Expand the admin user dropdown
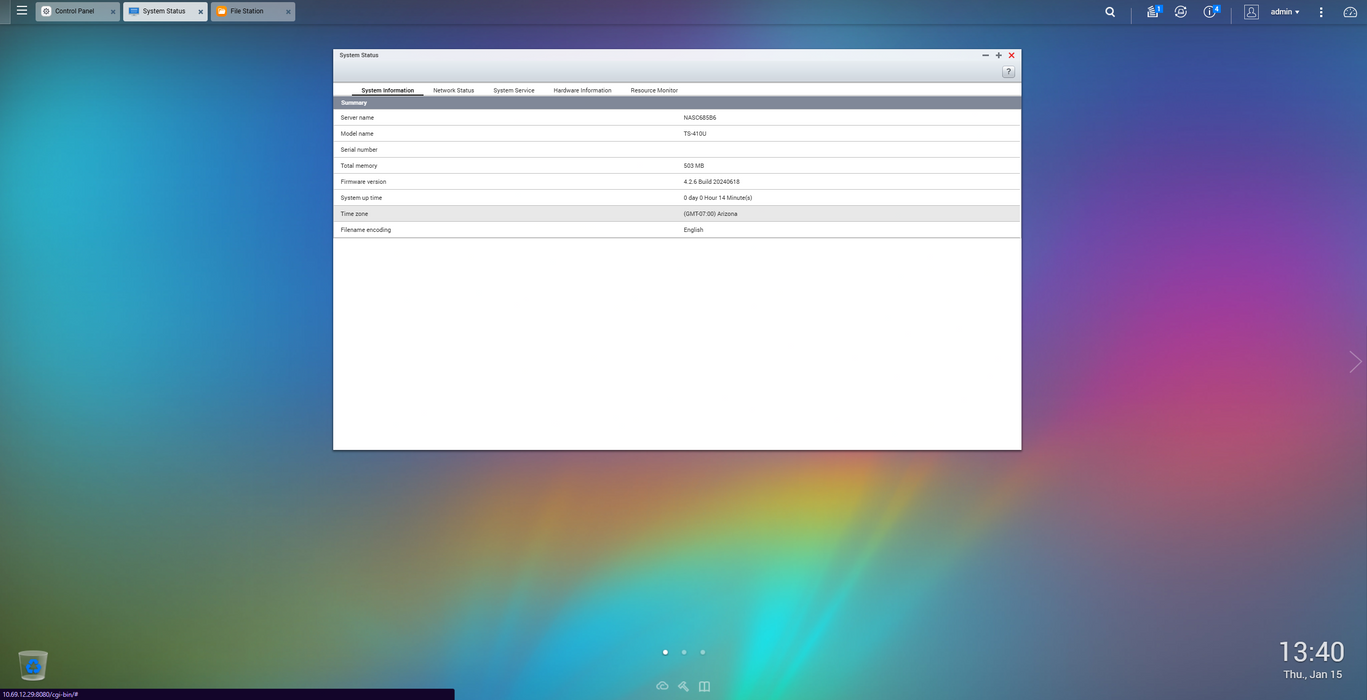 (x=1285, y=12)
